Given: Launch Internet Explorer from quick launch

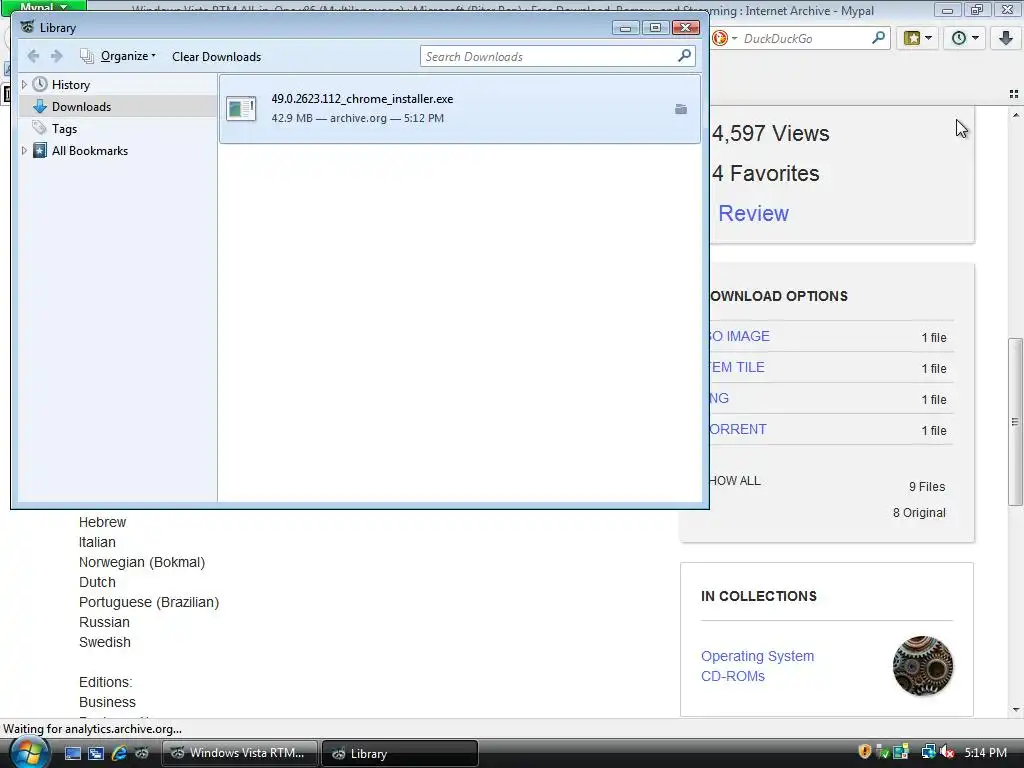Looking at the screenshot, I should pyautogui.click(x=119, y=753).
